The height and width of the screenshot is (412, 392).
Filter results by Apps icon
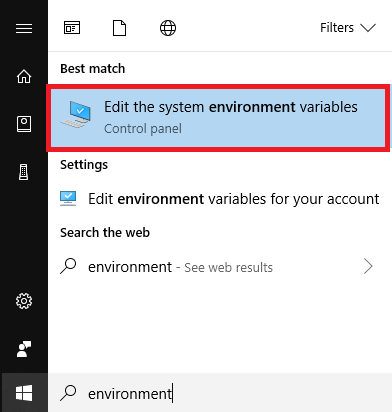click(x=72, y=28)
